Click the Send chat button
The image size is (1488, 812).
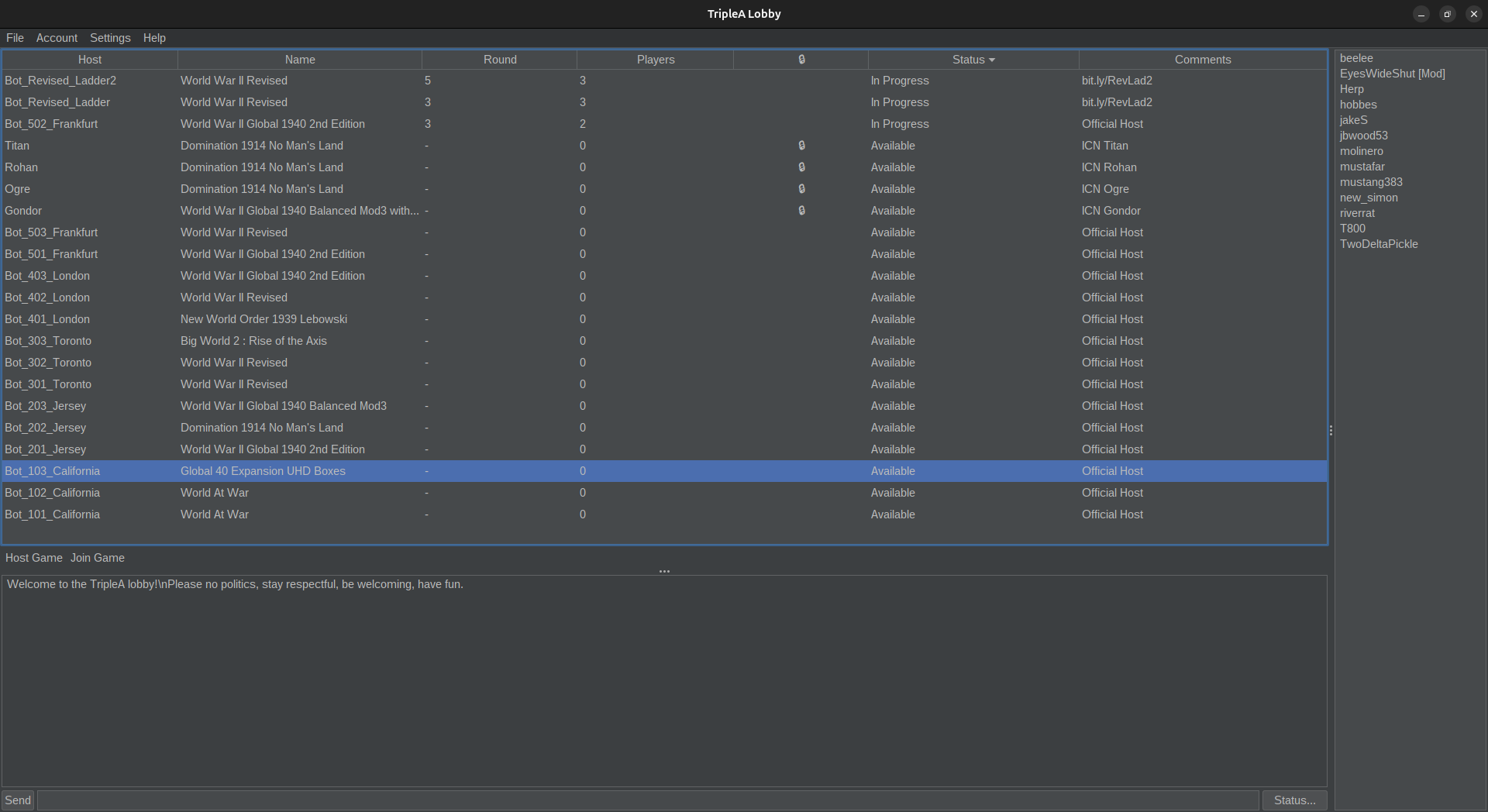[18, 800]
